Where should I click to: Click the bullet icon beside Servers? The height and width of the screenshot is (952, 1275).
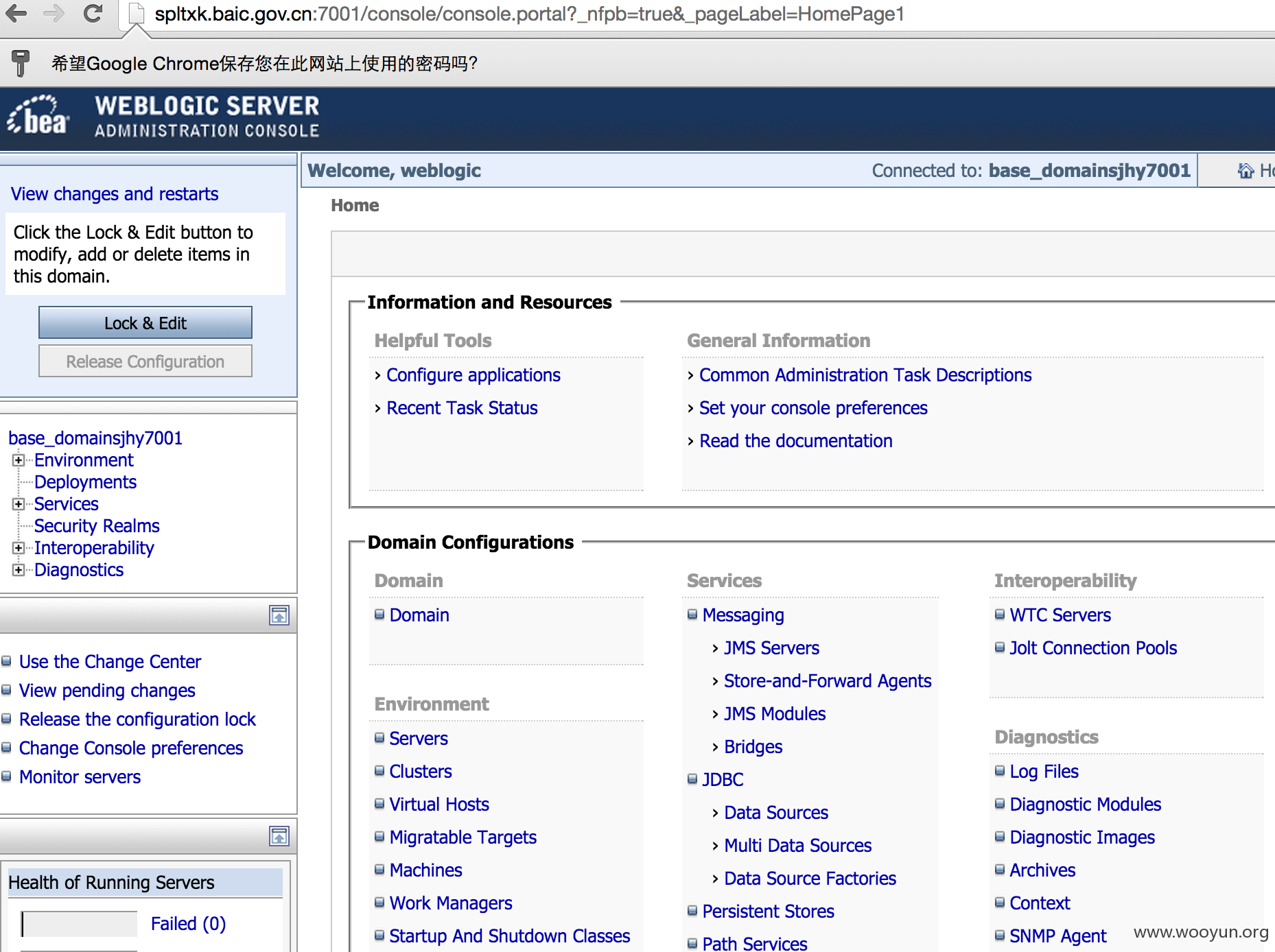[379, 738]
